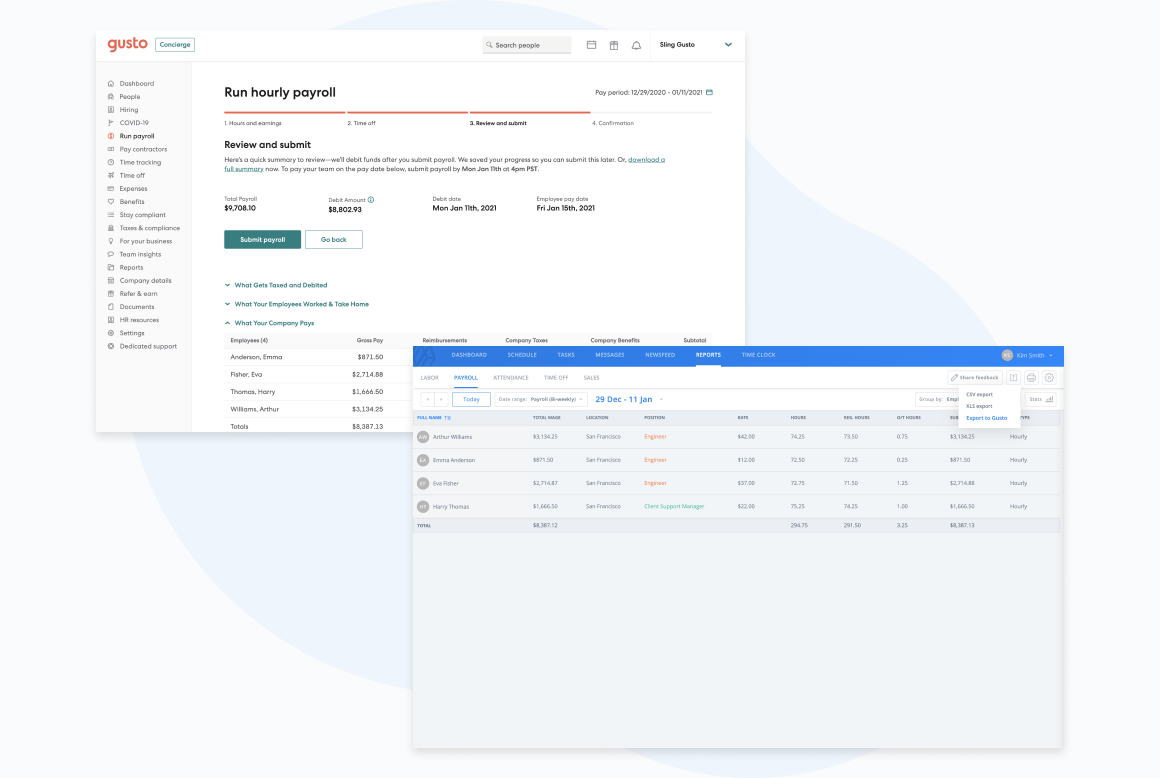Select CSV export from export menu
Viewport: 1160px width, 778px height.
979,395
